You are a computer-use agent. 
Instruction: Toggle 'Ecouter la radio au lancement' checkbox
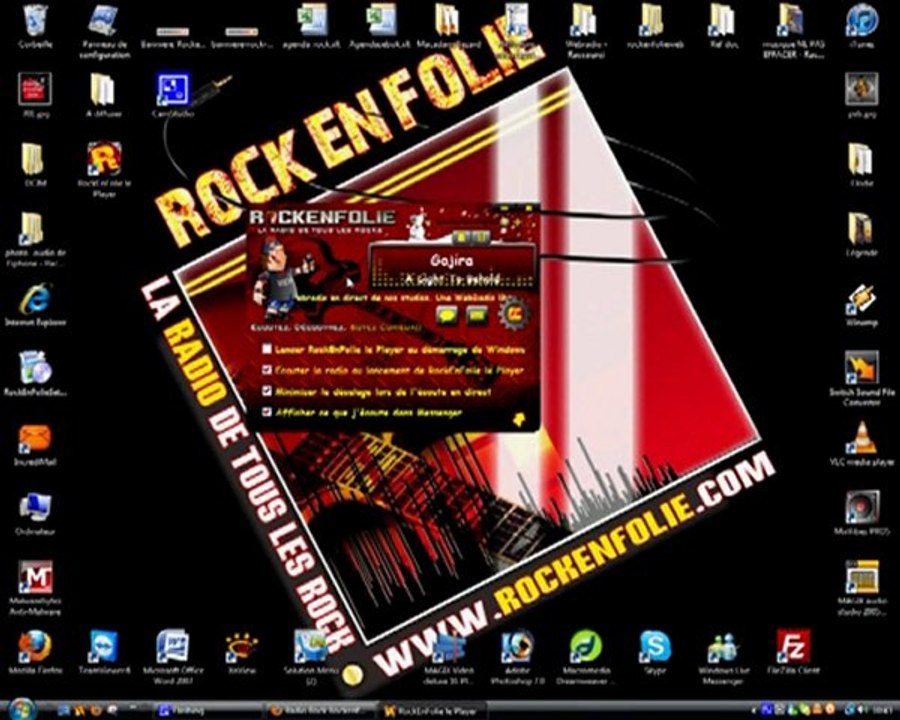click(x=266, y=370)
